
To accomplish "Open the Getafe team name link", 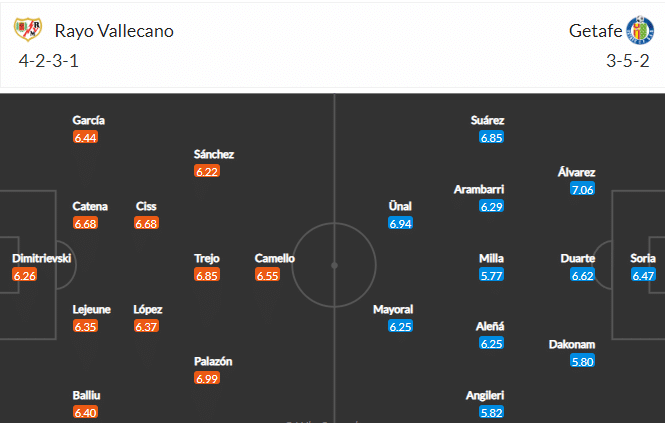I will coord(595,31).
